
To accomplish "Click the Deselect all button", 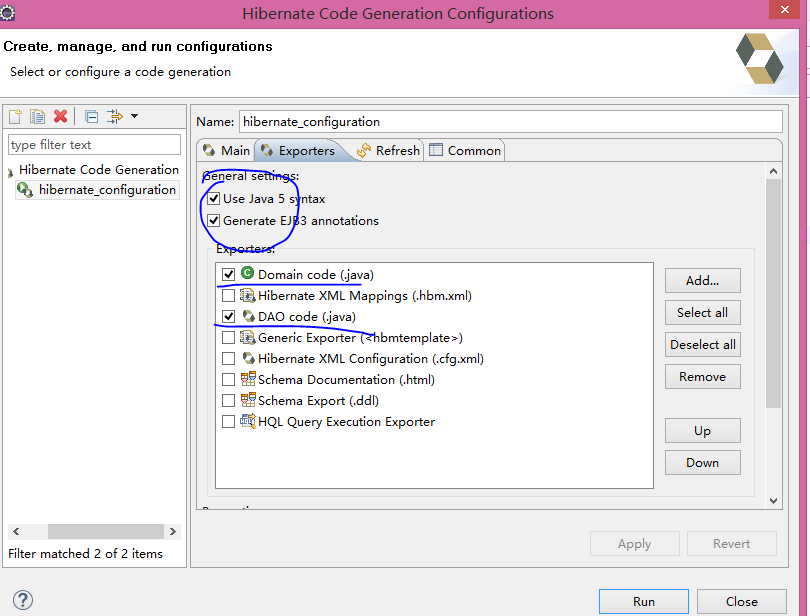I will [703, 345].
